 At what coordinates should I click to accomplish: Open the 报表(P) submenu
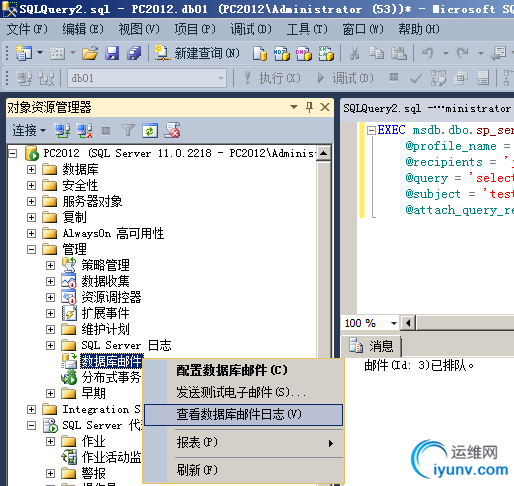point(243,443)
